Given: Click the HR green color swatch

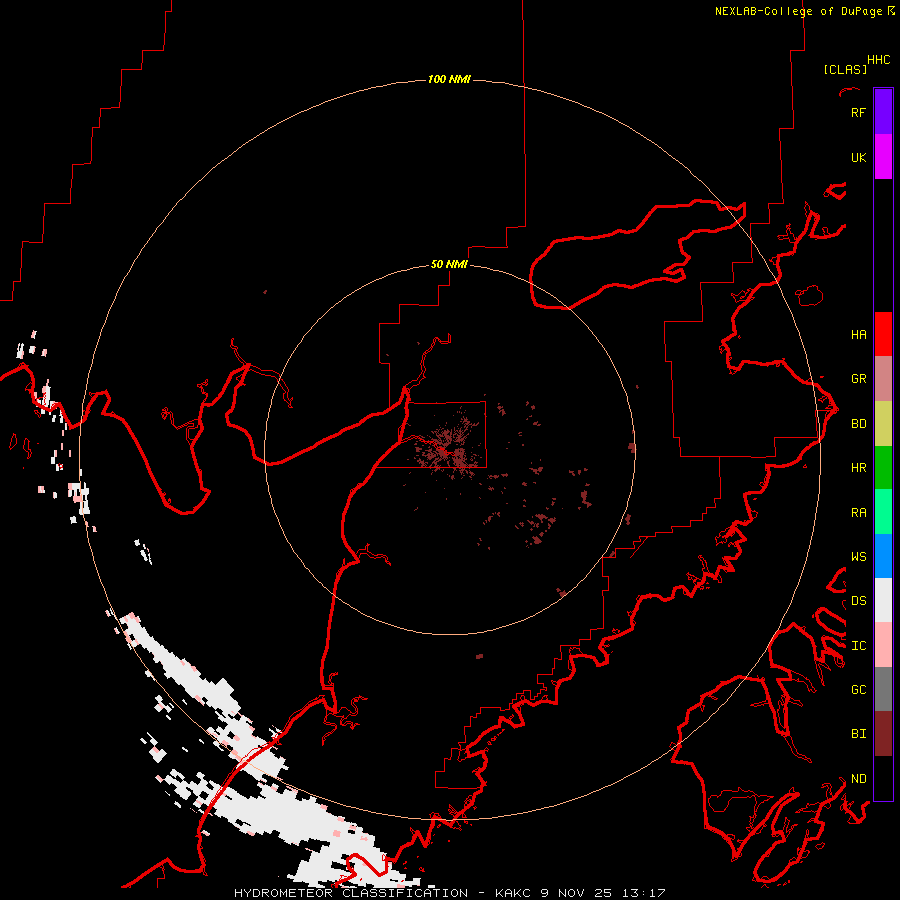Looking at the screenshot, I should (x=883, y=468).
